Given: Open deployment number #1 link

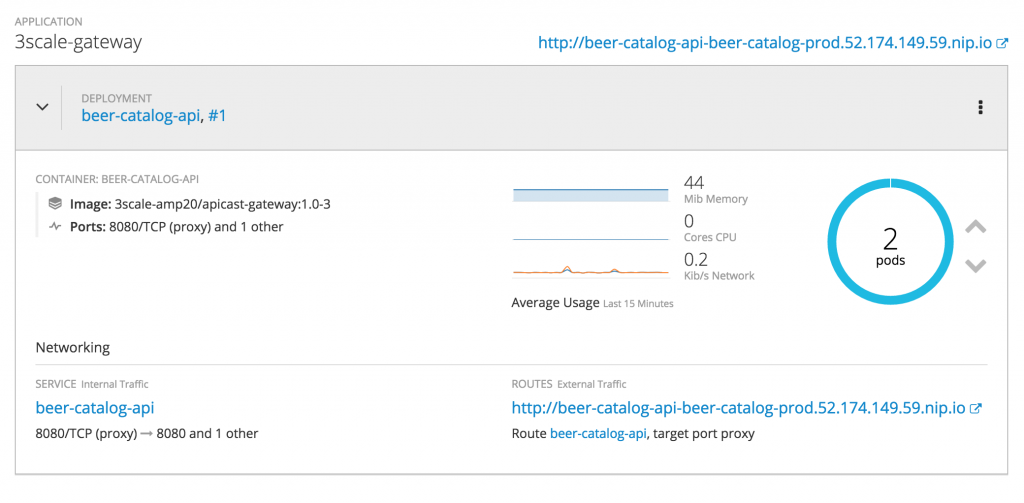Looking at the screenshot, I should point(217,116).
